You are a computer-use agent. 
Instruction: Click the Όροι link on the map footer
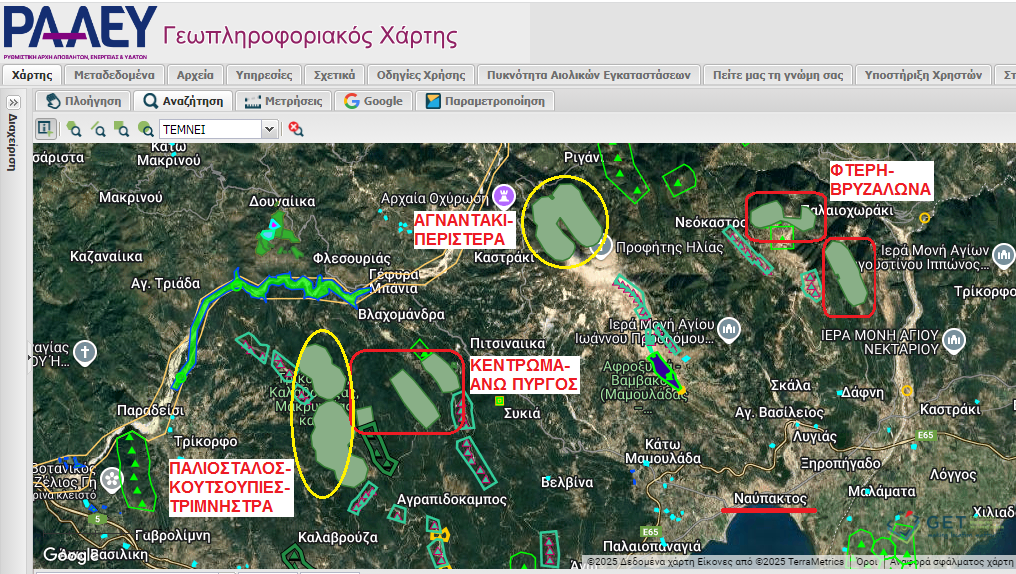[x=866, y=563]
